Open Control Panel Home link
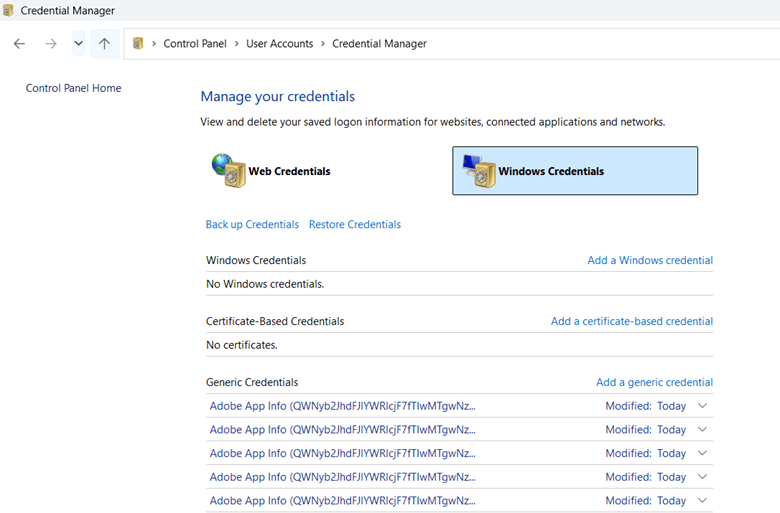Image resolution: width=780 pixels, height=513 pixels. coord(74,88)
